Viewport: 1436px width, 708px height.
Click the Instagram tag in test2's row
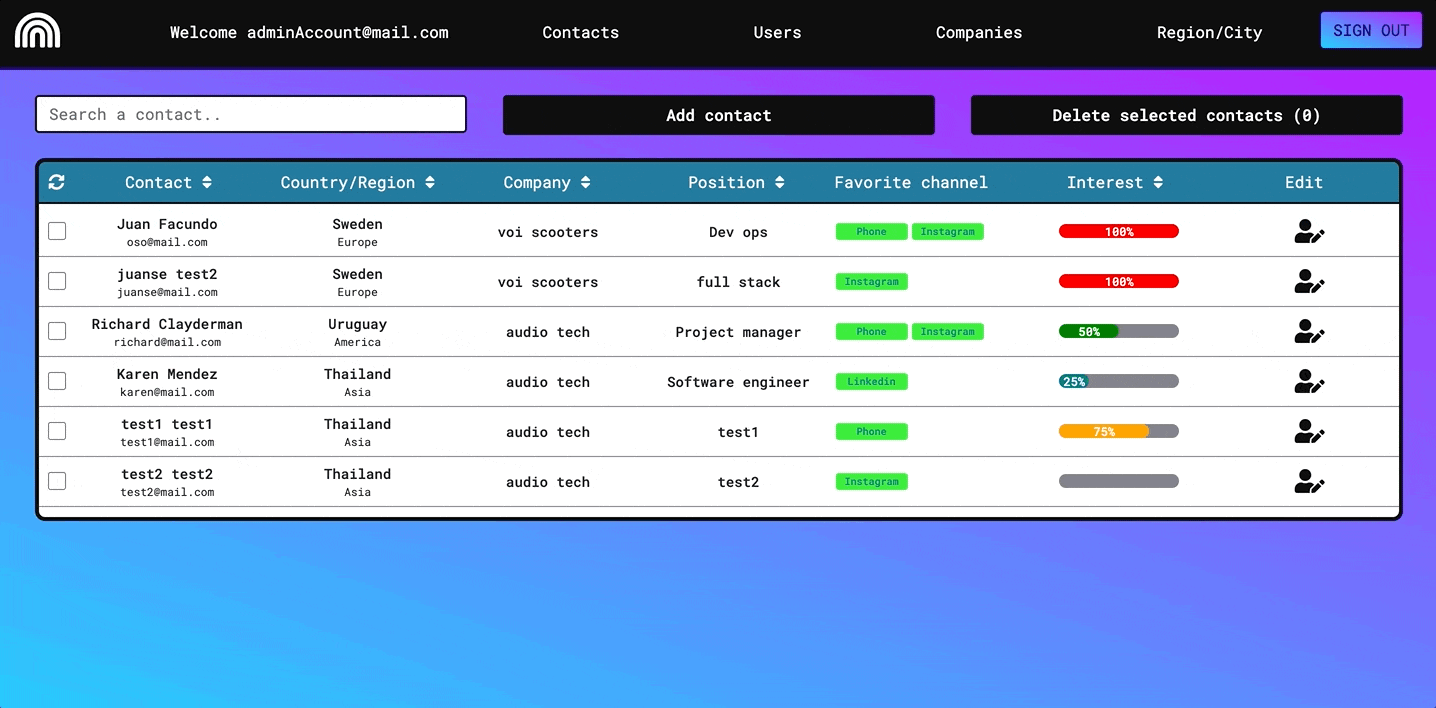(871, 481)
